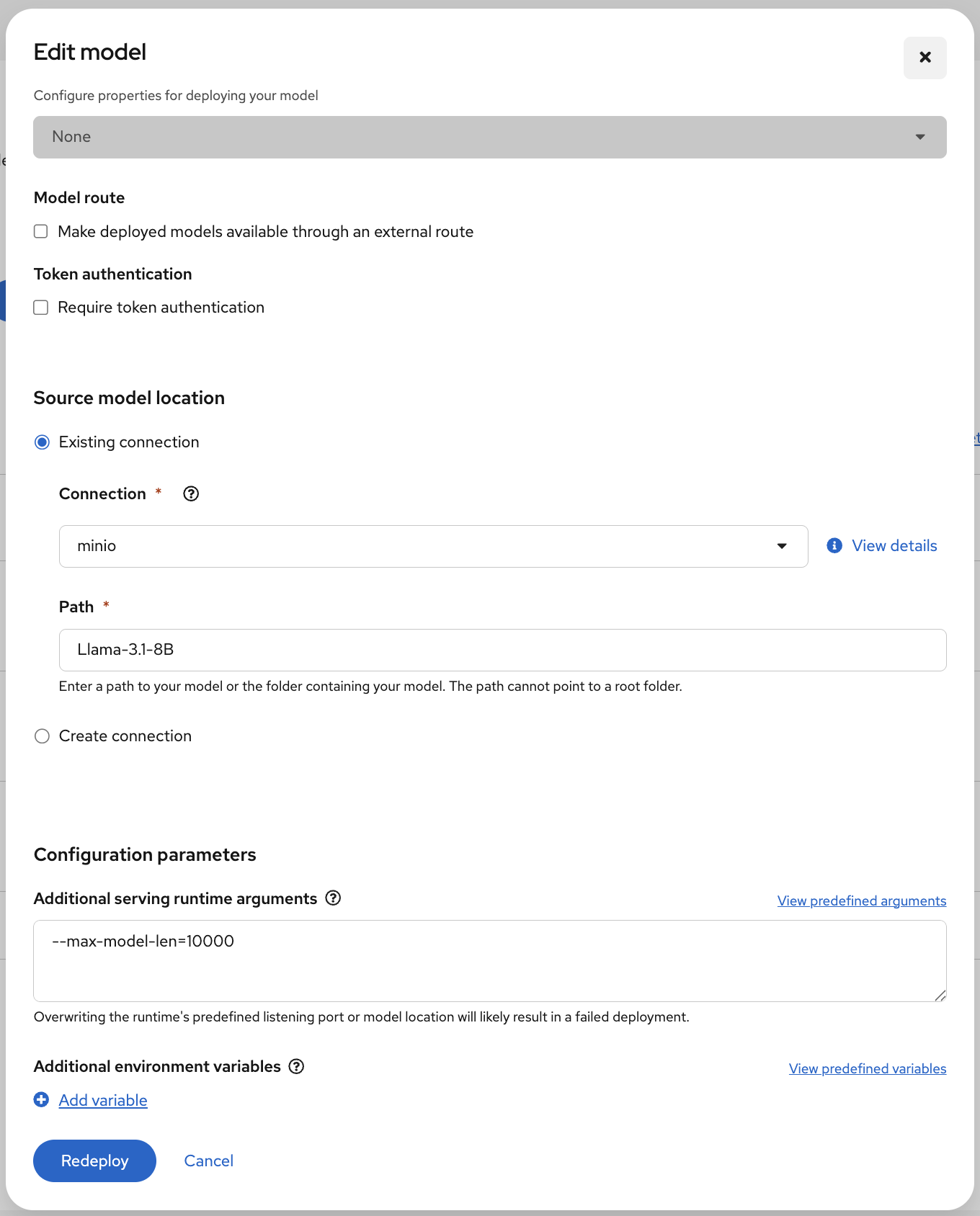Check Require token authentication
Image resolution: width=980 pixels, height=1216 pixels.
[41, 308]
